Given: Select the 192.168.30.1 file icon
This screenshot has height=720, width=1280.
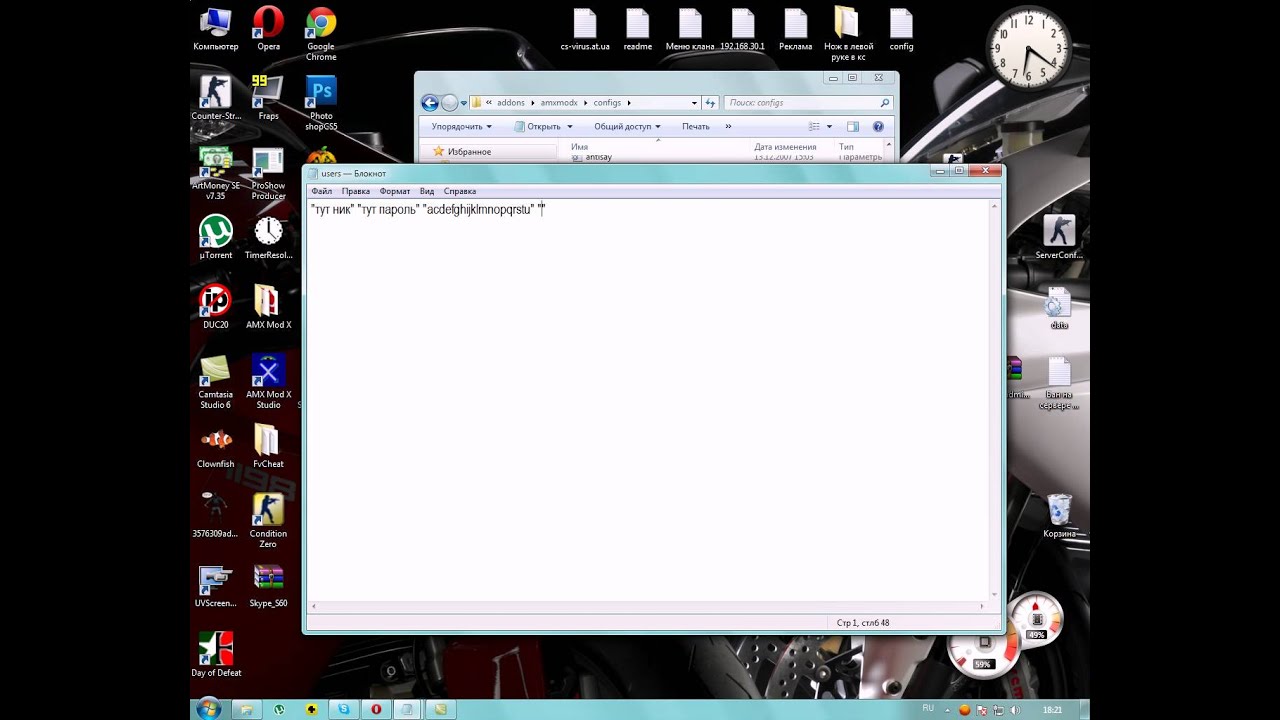Looking at the screenshot, I should point(742,29).
